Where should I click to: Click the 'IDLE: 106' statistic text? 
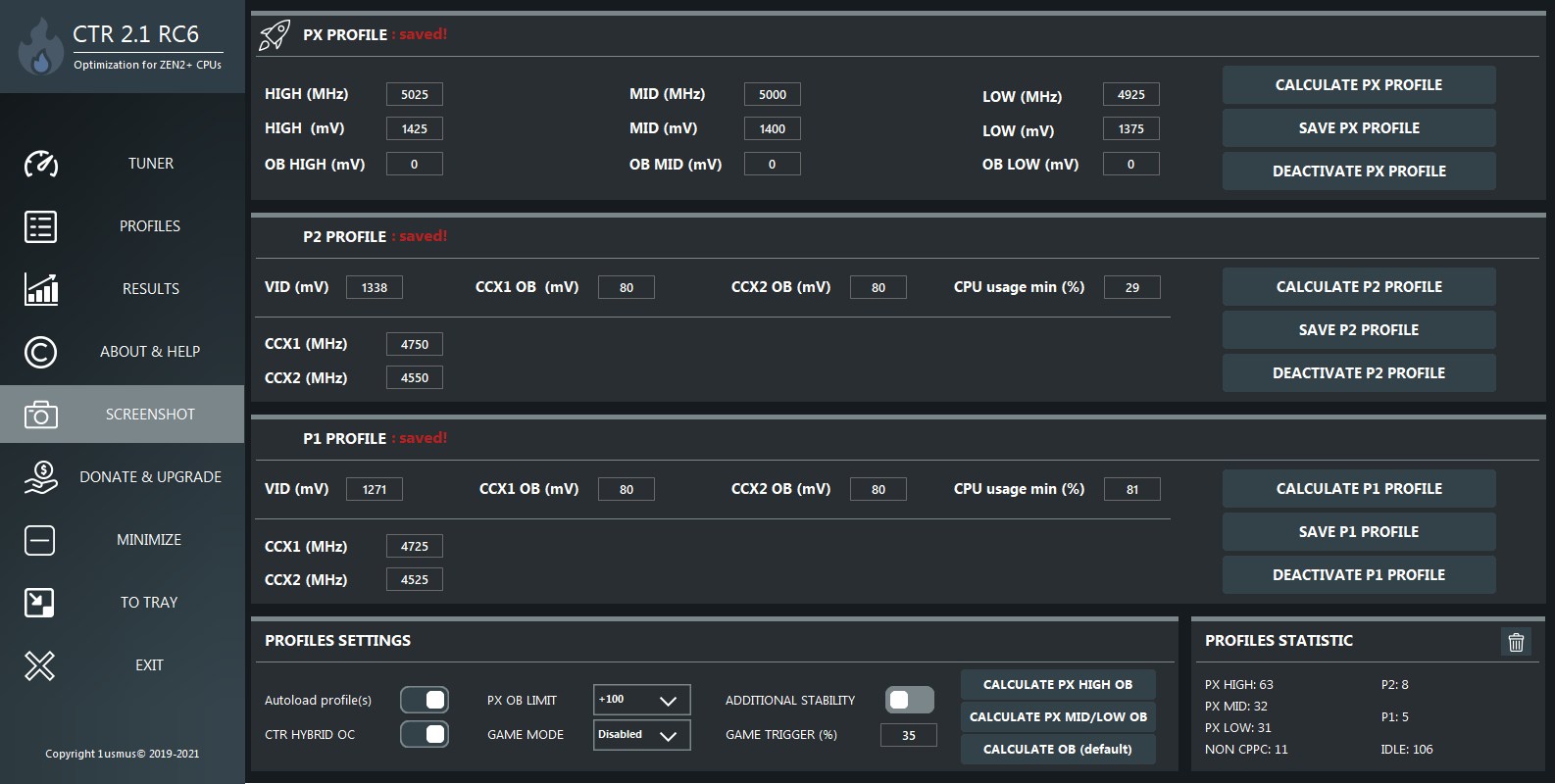point(1407,750)
